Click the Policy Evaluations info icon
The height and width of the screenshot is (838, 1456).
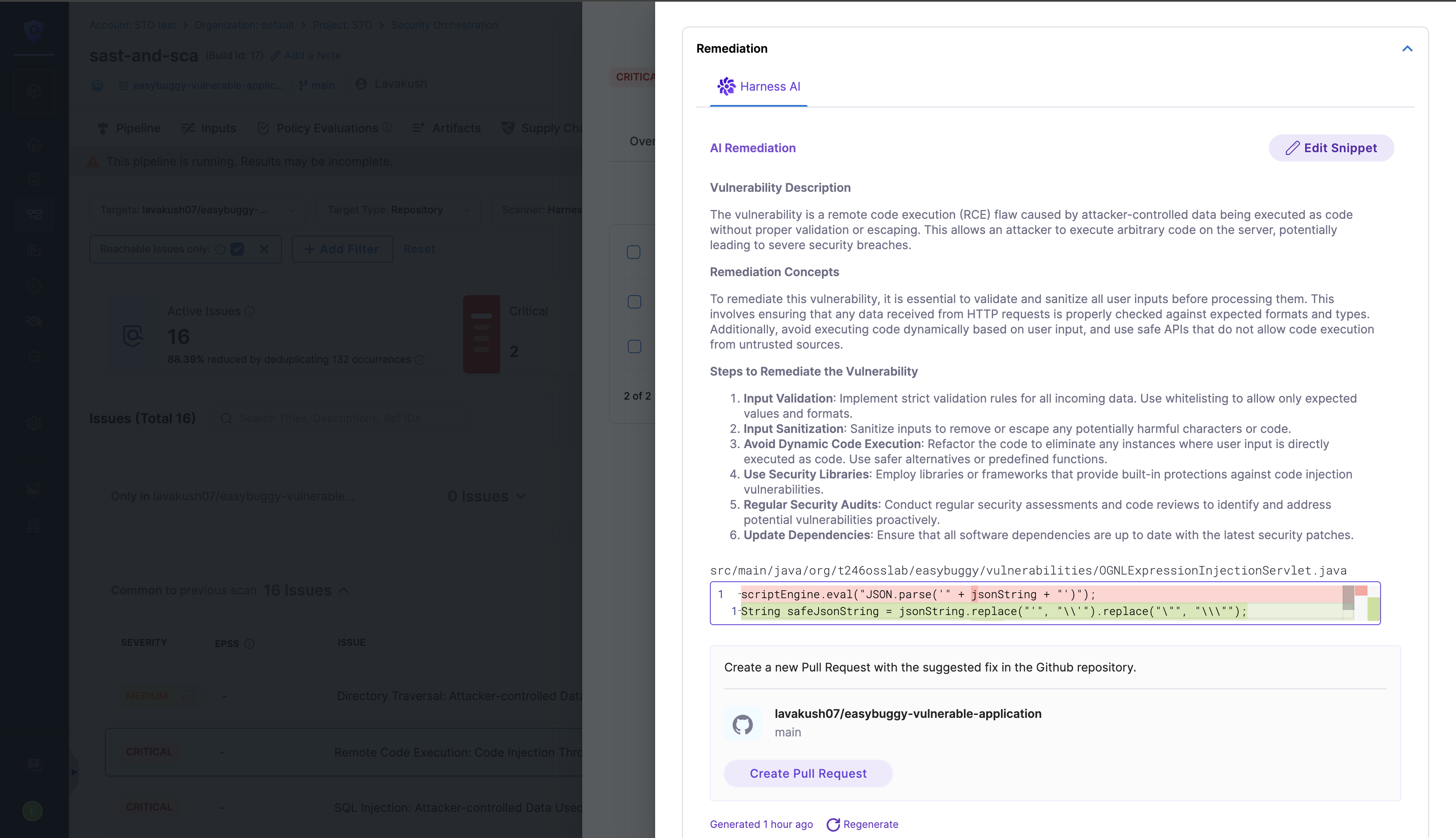click(388, 128)
